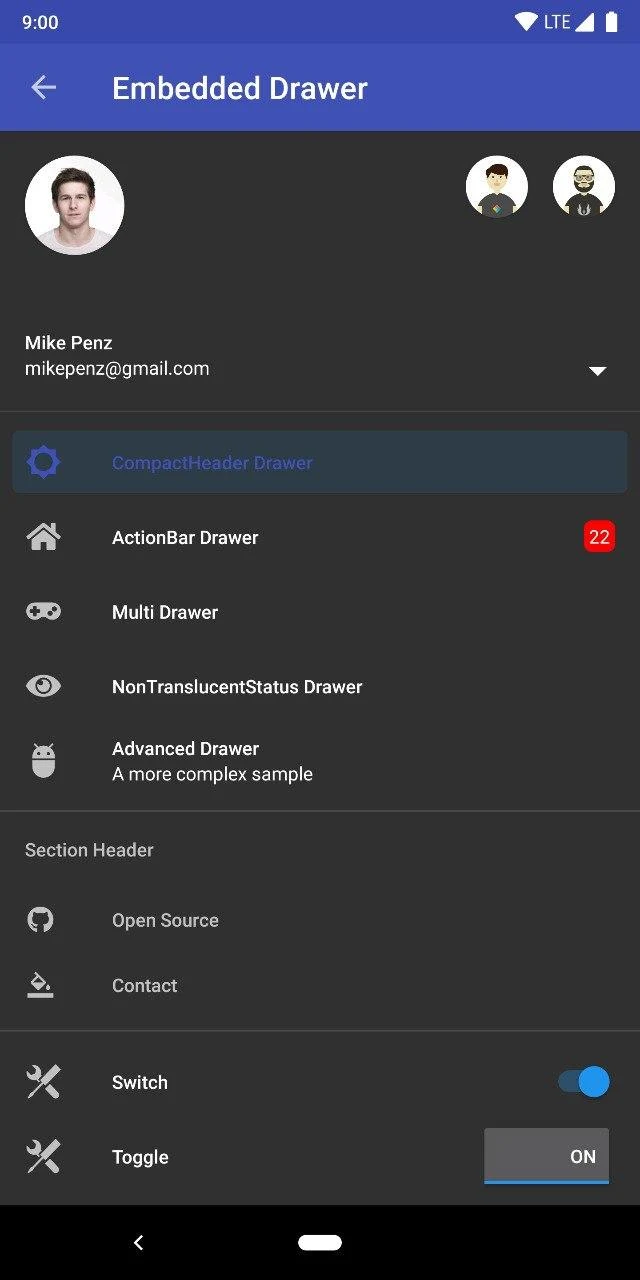Tap the Contact entry

point(145,985)
